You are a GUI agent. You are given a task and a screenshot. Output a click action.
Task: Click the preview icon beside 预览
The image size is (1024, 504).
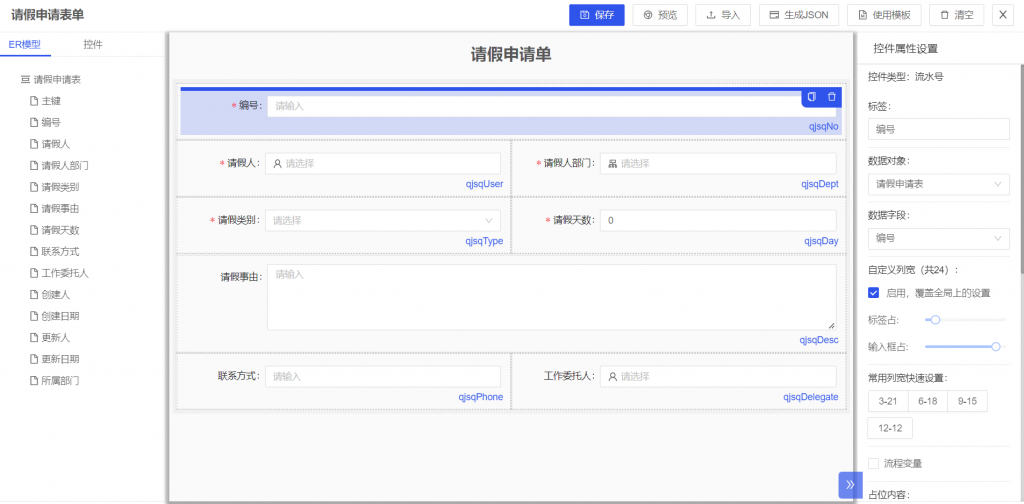pyautogui.click(x=648, y=15)
